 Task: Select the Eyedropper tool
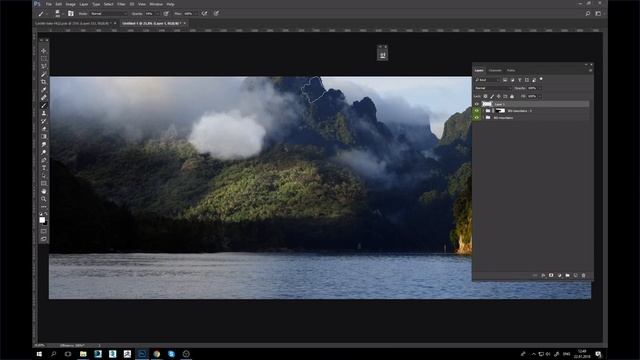pos(44,90)
